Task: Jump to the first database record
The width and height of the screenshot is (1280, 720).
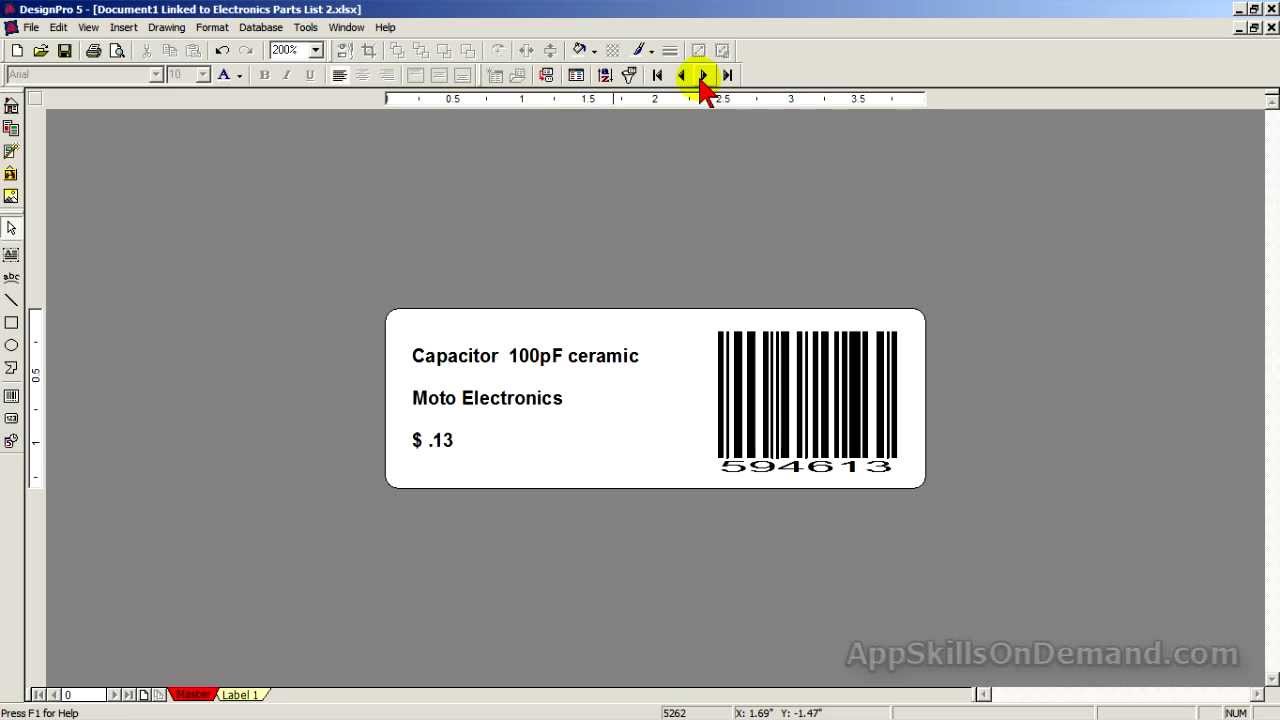Action: 657,75
